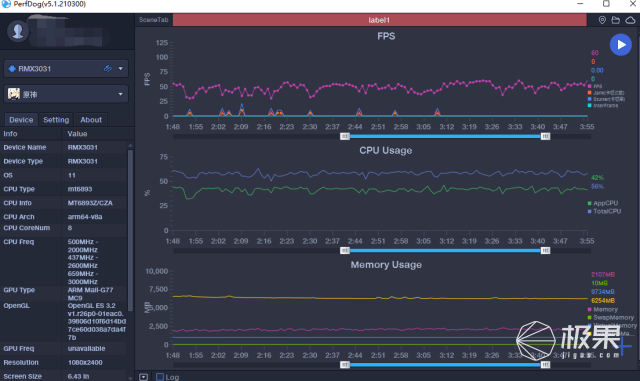
Task: Open the RMX3031 device dropdown
Action: tap(120, 69)
